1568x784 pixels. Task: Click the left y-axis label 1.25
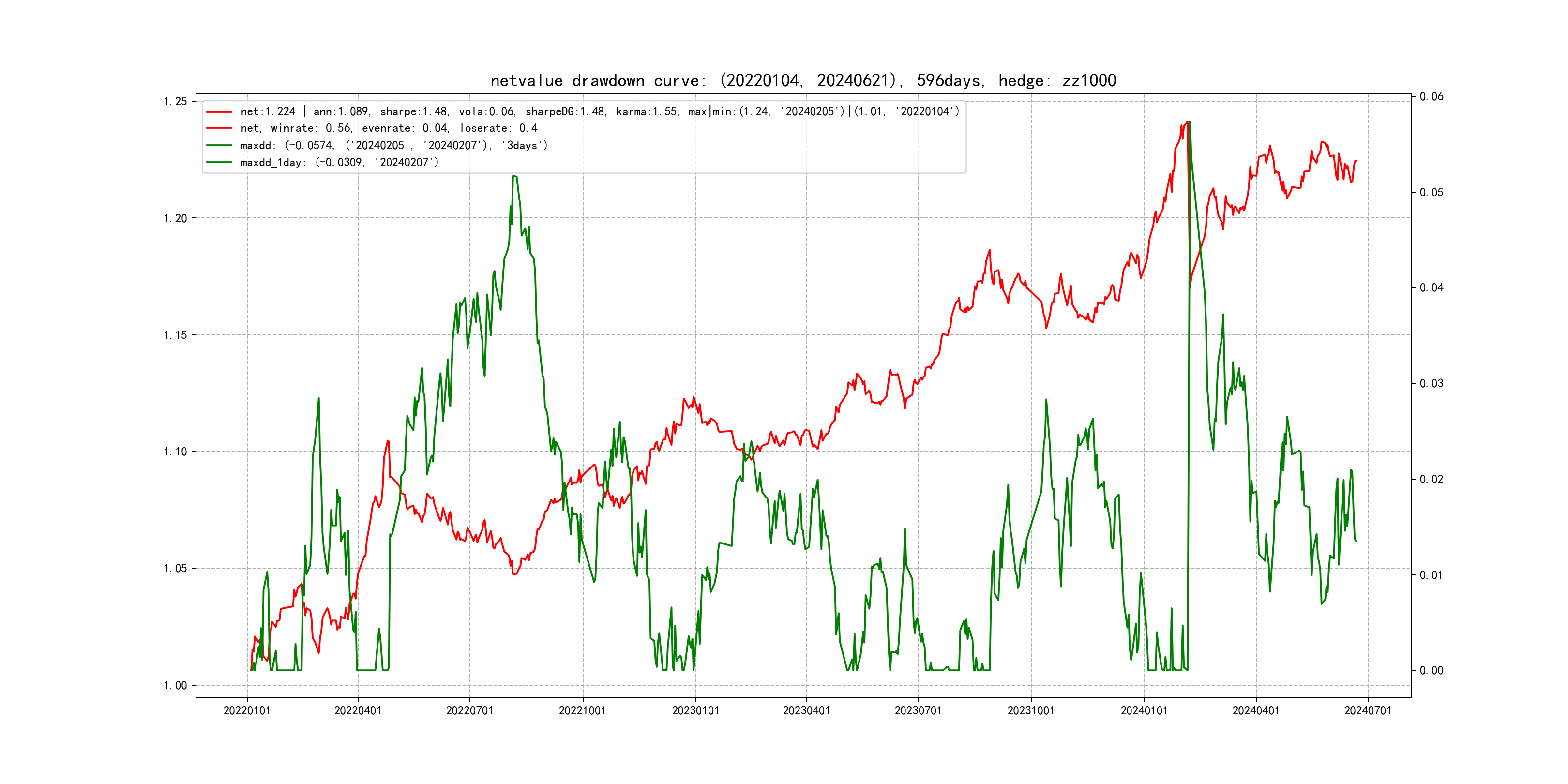tap(175, 101)
